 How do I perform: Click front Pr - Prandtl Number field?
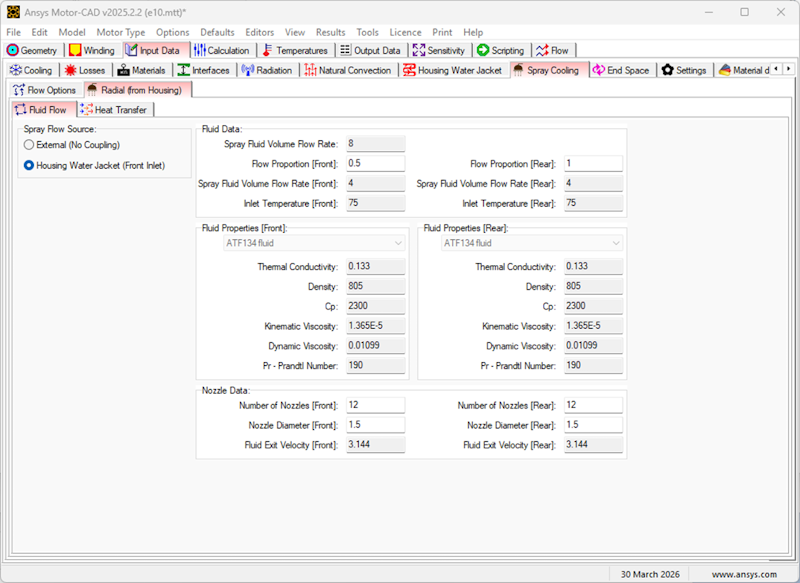click(x=376, y=366)
